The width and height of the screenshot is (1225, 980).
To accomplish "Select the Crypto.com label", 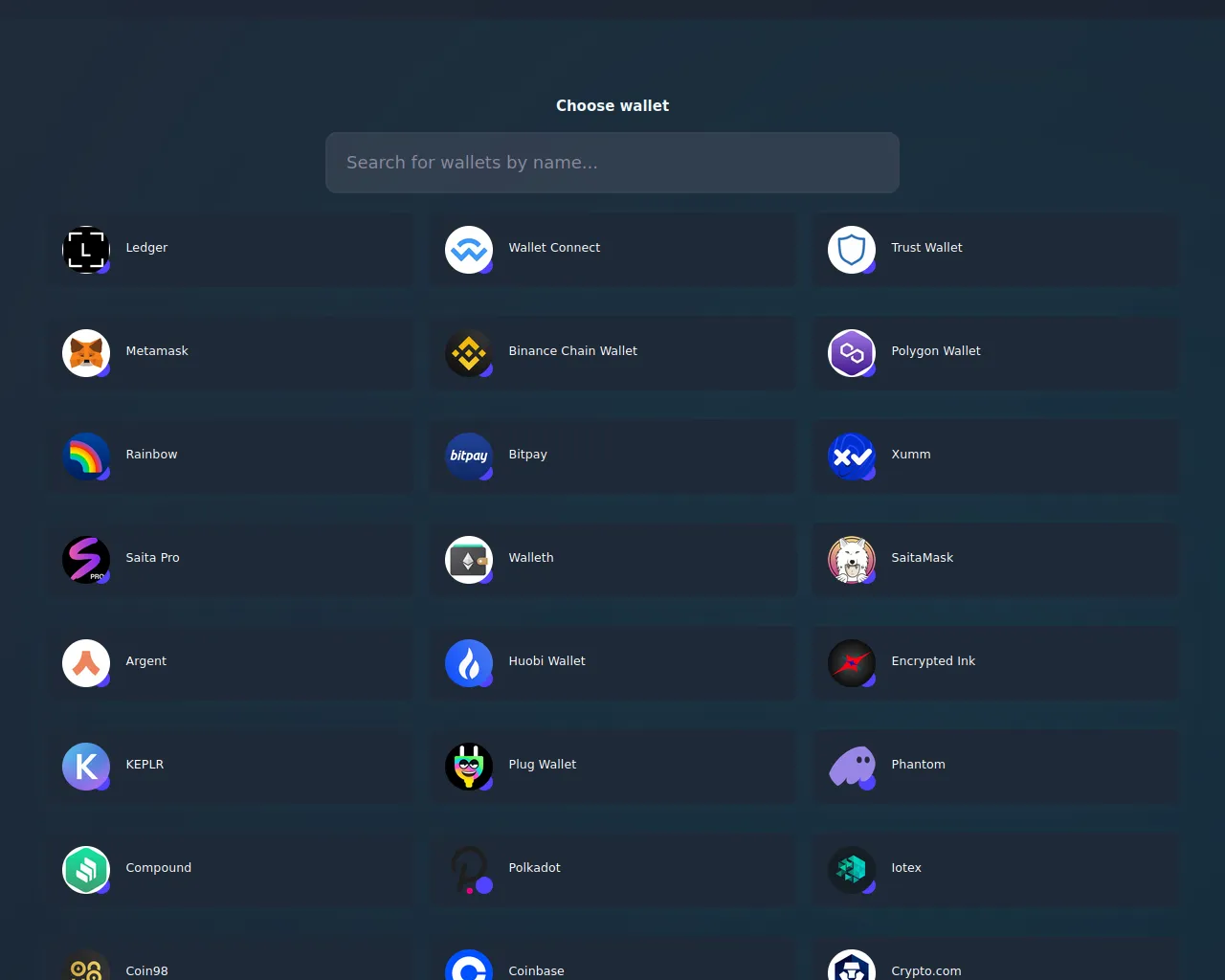I will pyautogui.click(x=925, y=970).
